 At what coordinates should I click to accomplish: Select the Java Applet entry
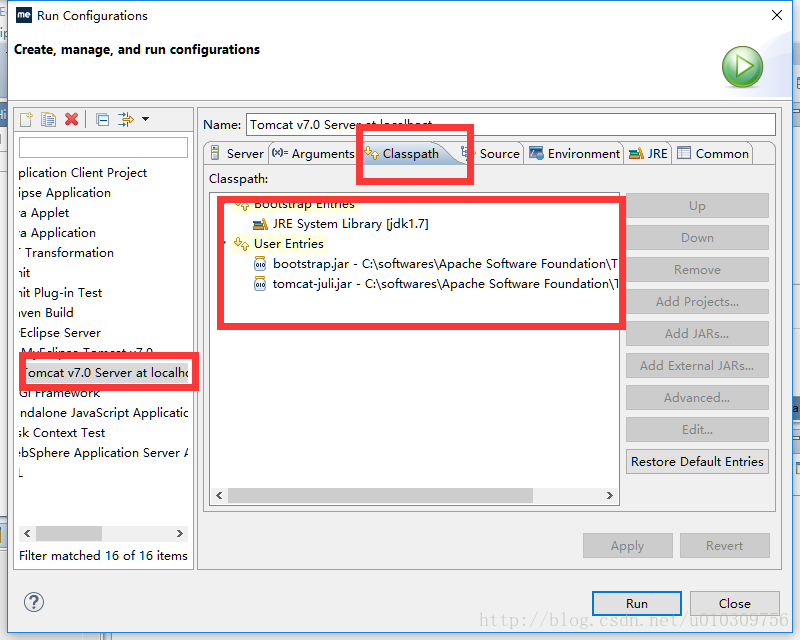44,212
